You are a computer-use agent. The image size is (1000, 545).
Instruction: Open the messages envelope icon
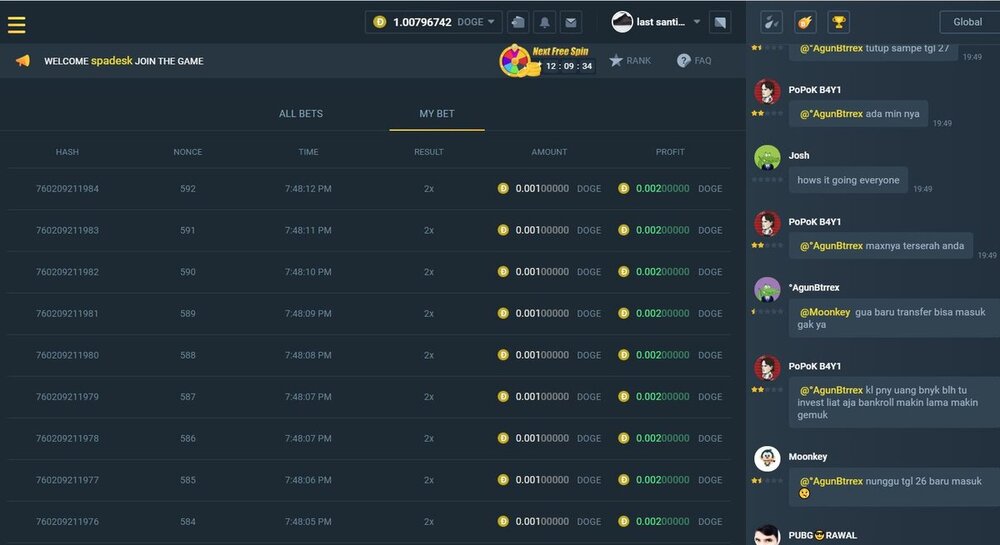pyautogui.click(x=570, y=22)
